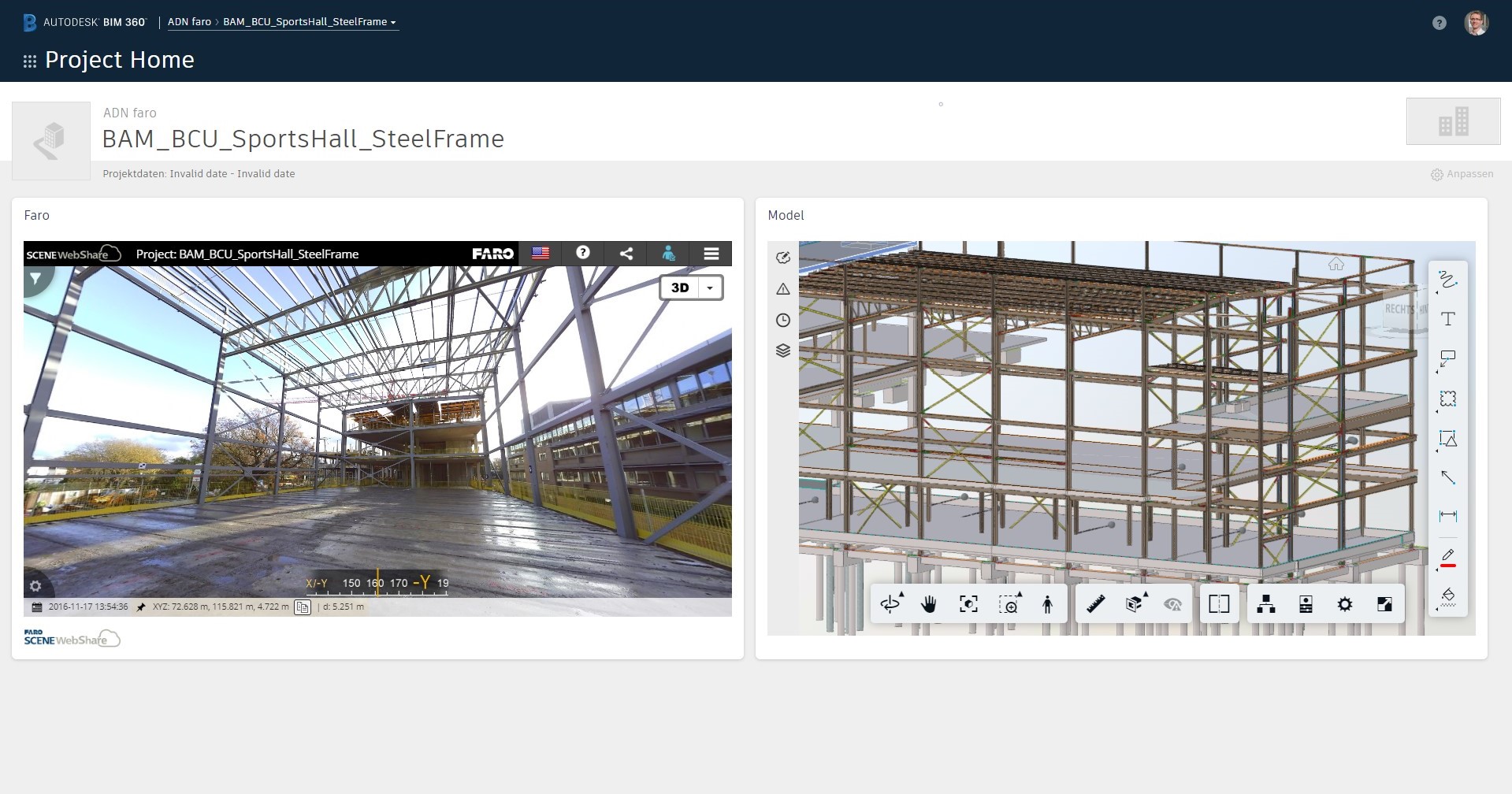Viewport: 1512px width, 794px height.
Task: Click the pin location icon in status bar
Action: tap(141, 607)
